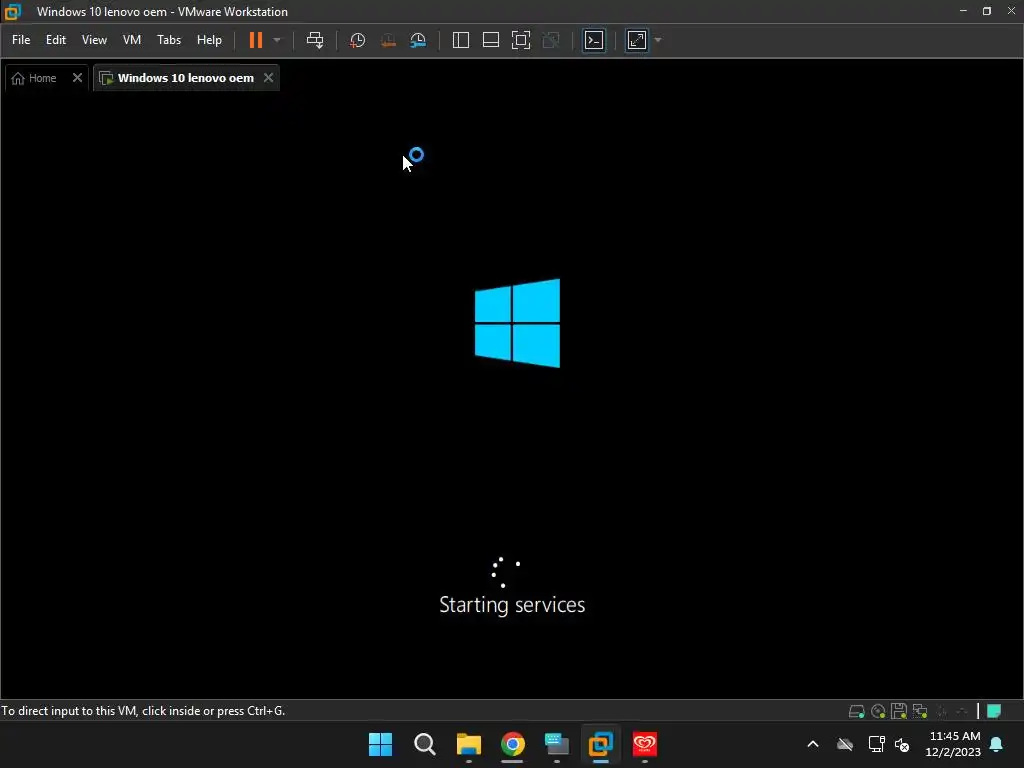1024x768 pixels.
Task: Open Google Chrome from the taskbar
Action: [513, 744]
